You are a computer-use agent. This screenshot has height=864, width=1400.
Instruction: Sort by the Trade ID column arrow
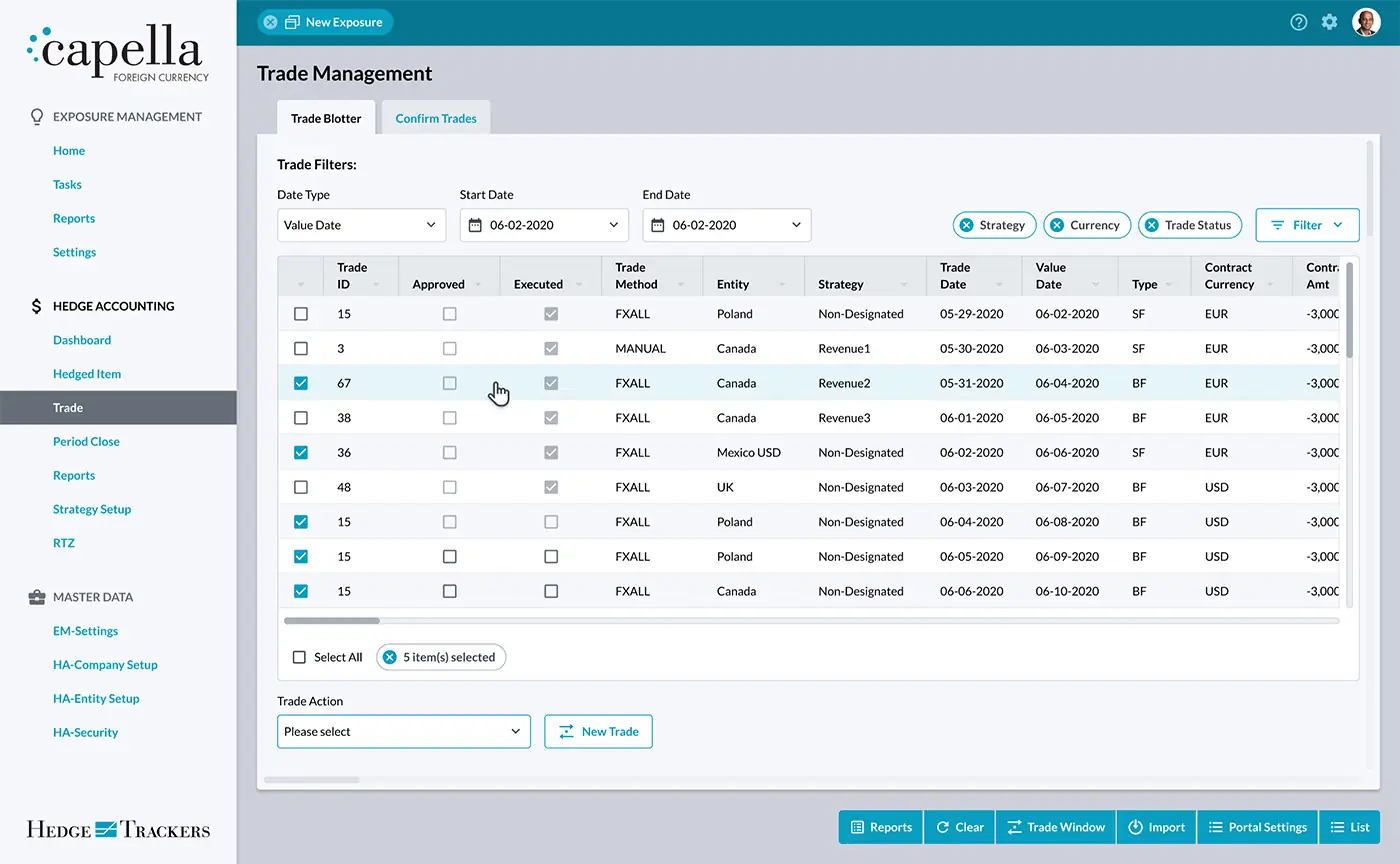point(377,285)
